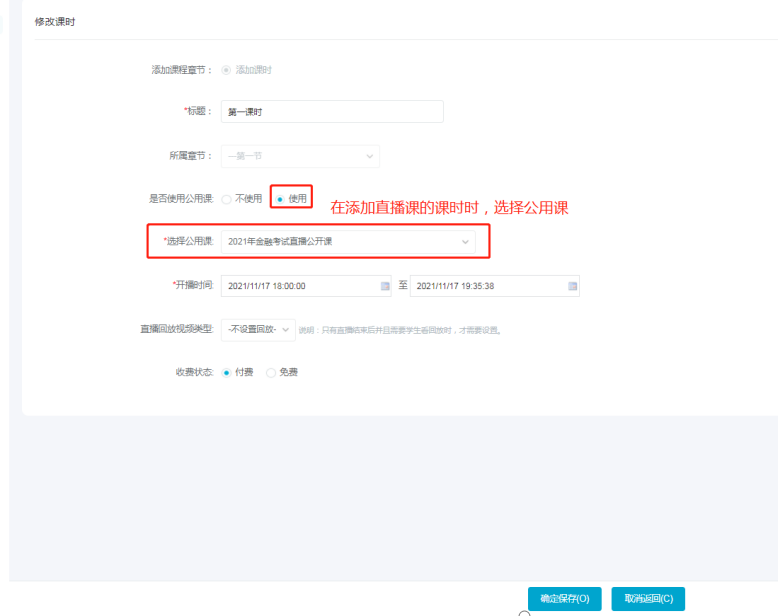Viewport: 778px width, 616px height.
Task: Open the 选择公用课 dropdown list
Action: click(348, 242)
